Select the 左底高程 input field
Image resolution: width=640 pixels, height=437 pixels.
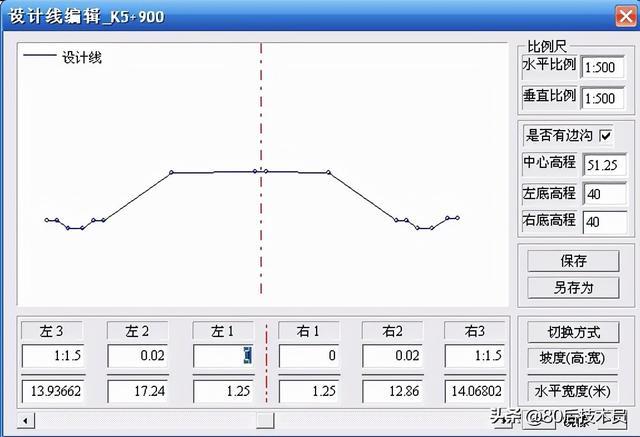point(604,194)
